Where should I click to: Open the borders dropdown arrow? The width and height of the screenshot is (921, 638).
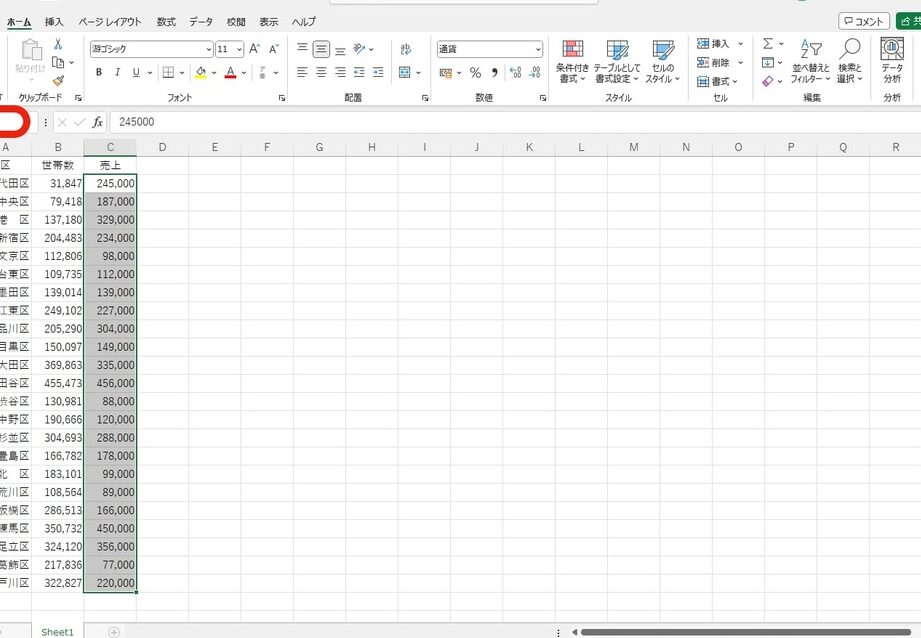[182, 73]
